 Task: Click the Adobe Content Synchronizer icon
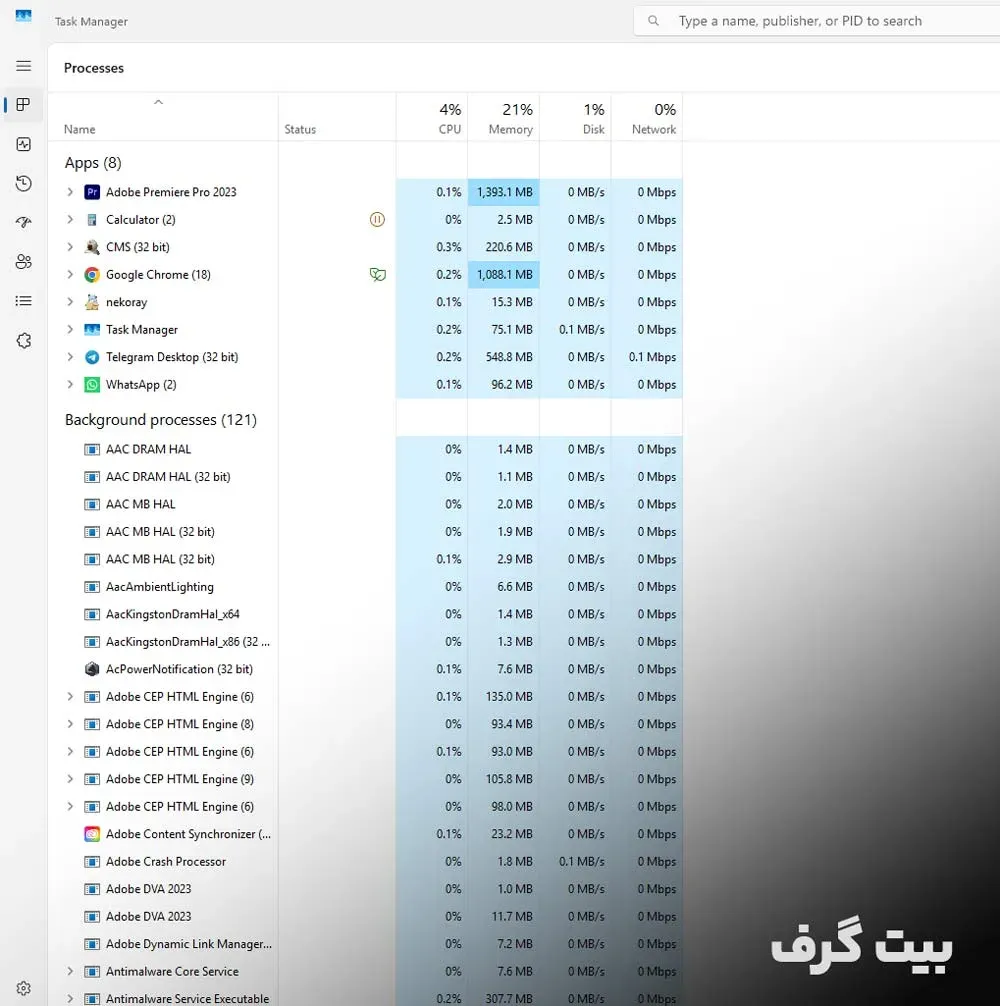click(x=92, y=834)
